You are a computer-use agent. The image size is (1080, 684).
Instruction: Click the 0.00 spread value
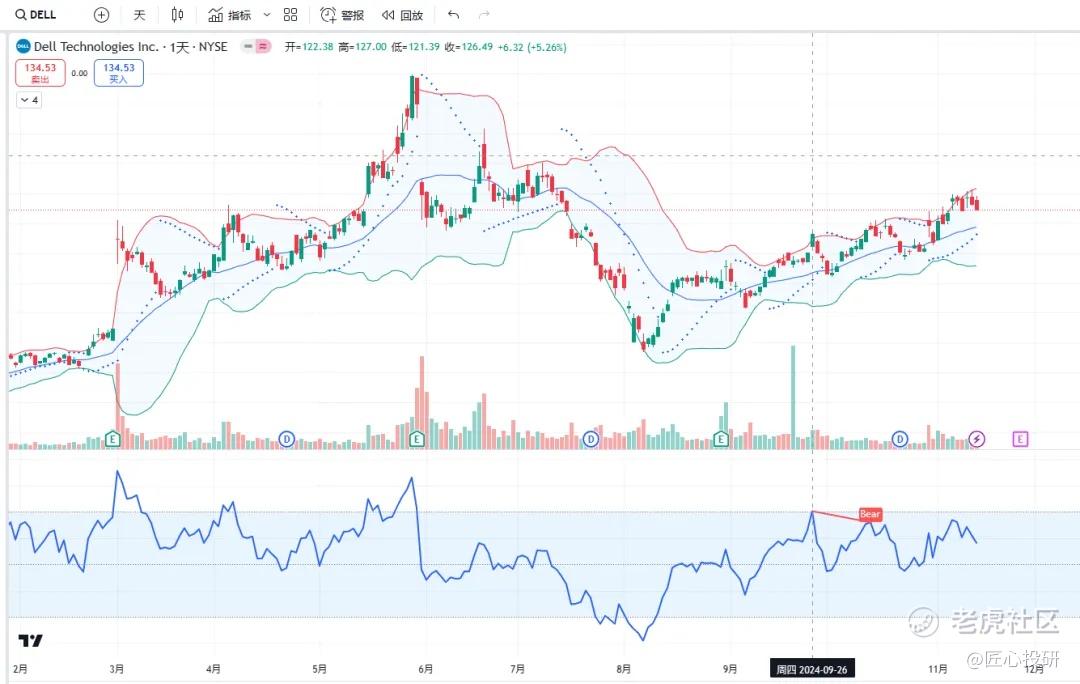(80, 73)
